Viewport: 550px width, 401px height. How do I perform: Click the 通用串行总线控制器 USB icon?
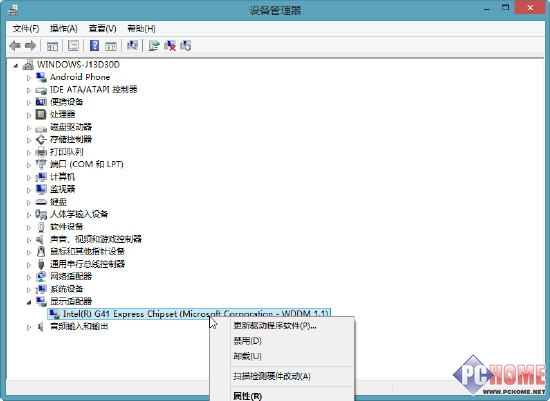point(41,264)
